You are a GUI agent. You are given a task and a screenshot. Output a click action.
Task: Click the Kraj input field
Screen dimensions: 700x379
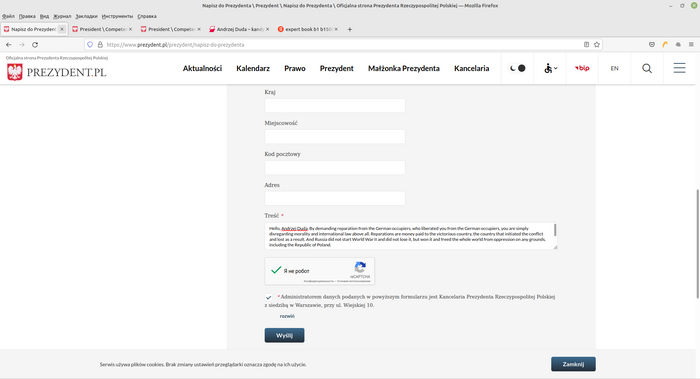[x=335, y=106]
